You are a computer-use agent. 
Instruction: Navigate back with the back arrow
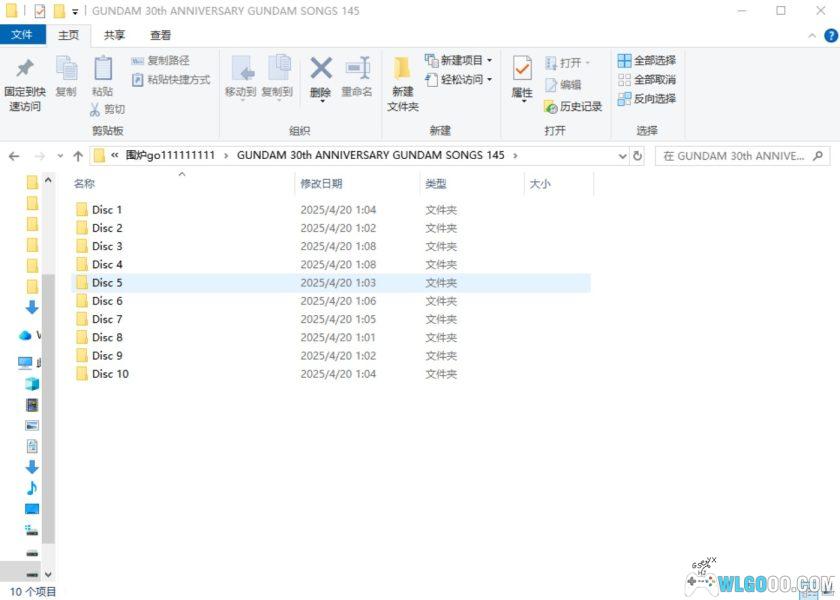[13, 156]
